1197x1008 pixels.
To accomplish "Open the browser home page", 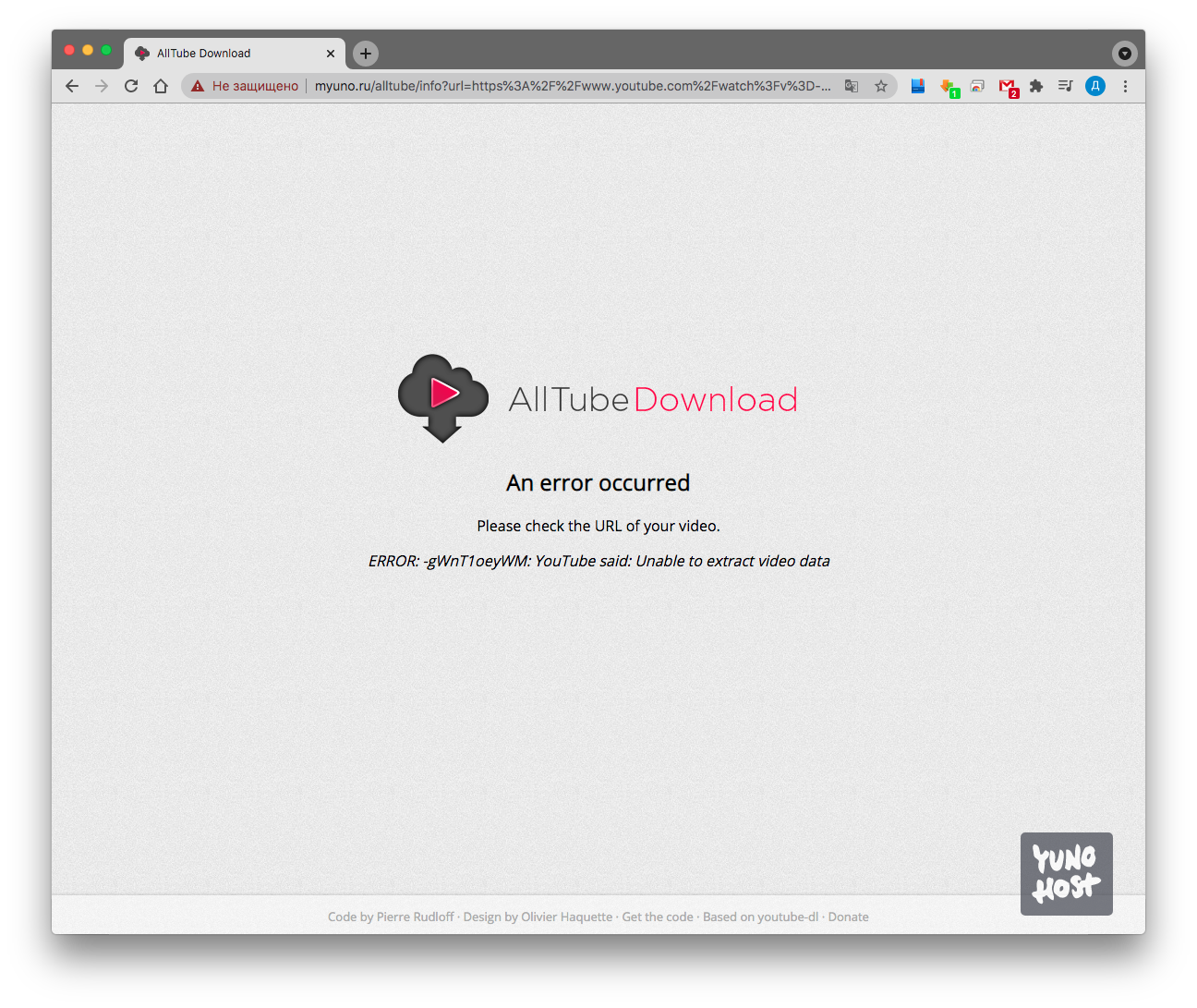I will pos(161,86).
